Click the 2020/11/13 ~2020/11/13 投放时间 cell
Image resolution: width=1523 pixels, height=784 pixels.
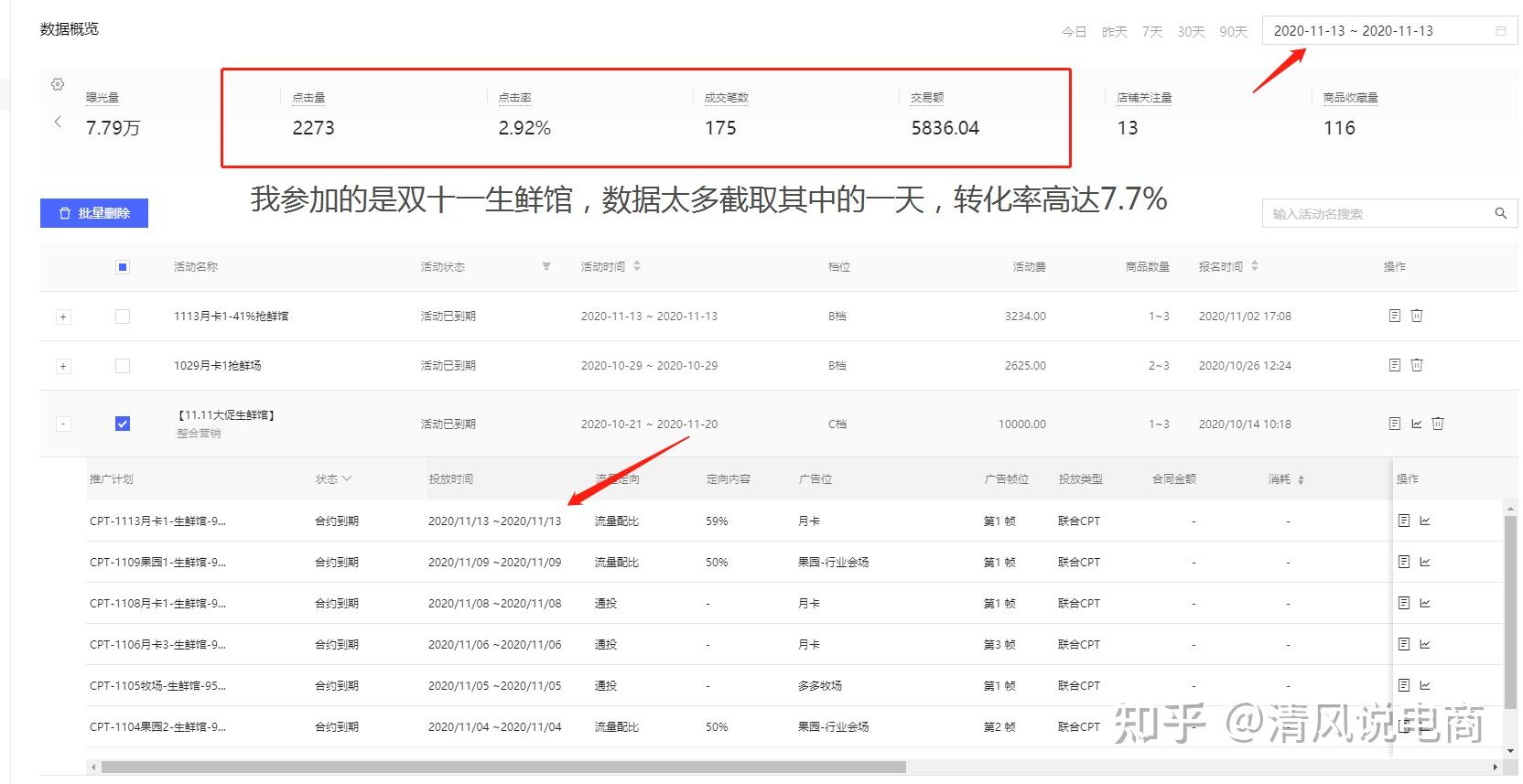494,521
